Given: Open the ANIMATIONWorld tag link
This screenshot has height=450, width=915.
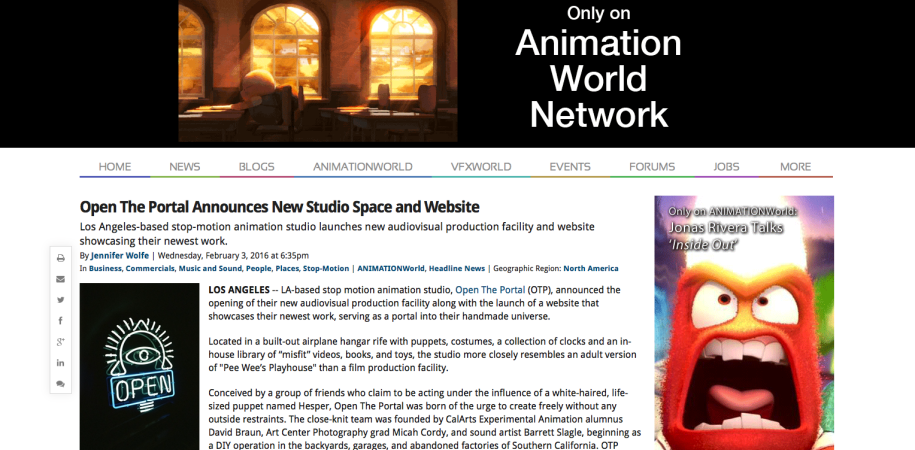Looking at the screenshot, I should (391, 268).
